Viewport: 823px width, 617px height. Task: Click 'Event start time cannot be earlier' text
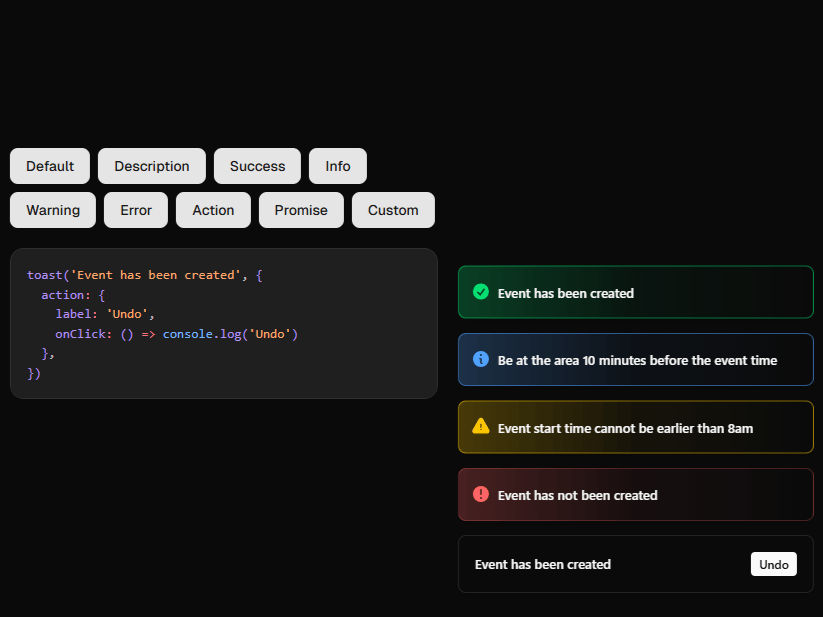point(625,429)
